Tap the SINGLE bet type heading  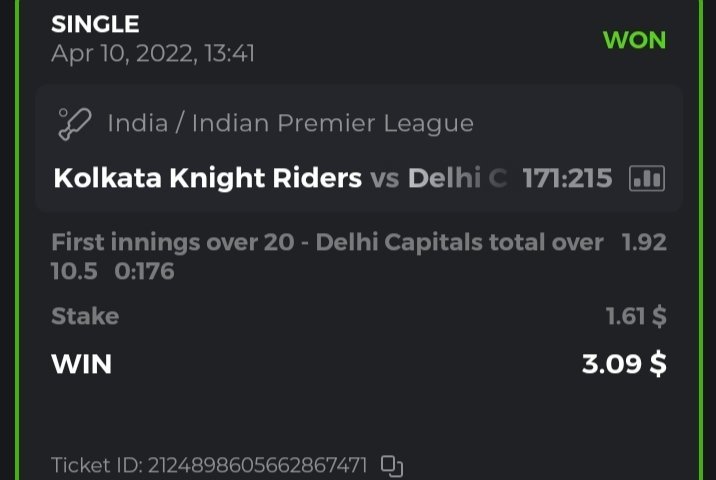(95, 24)
